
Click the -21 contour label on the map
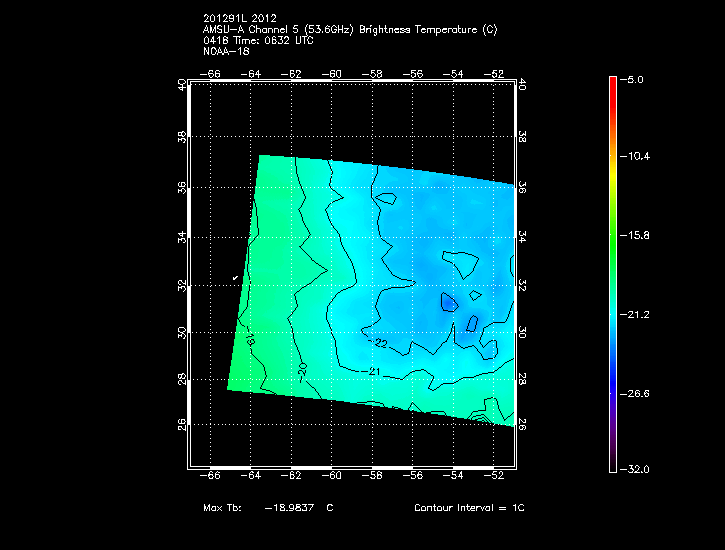(377, 372)
